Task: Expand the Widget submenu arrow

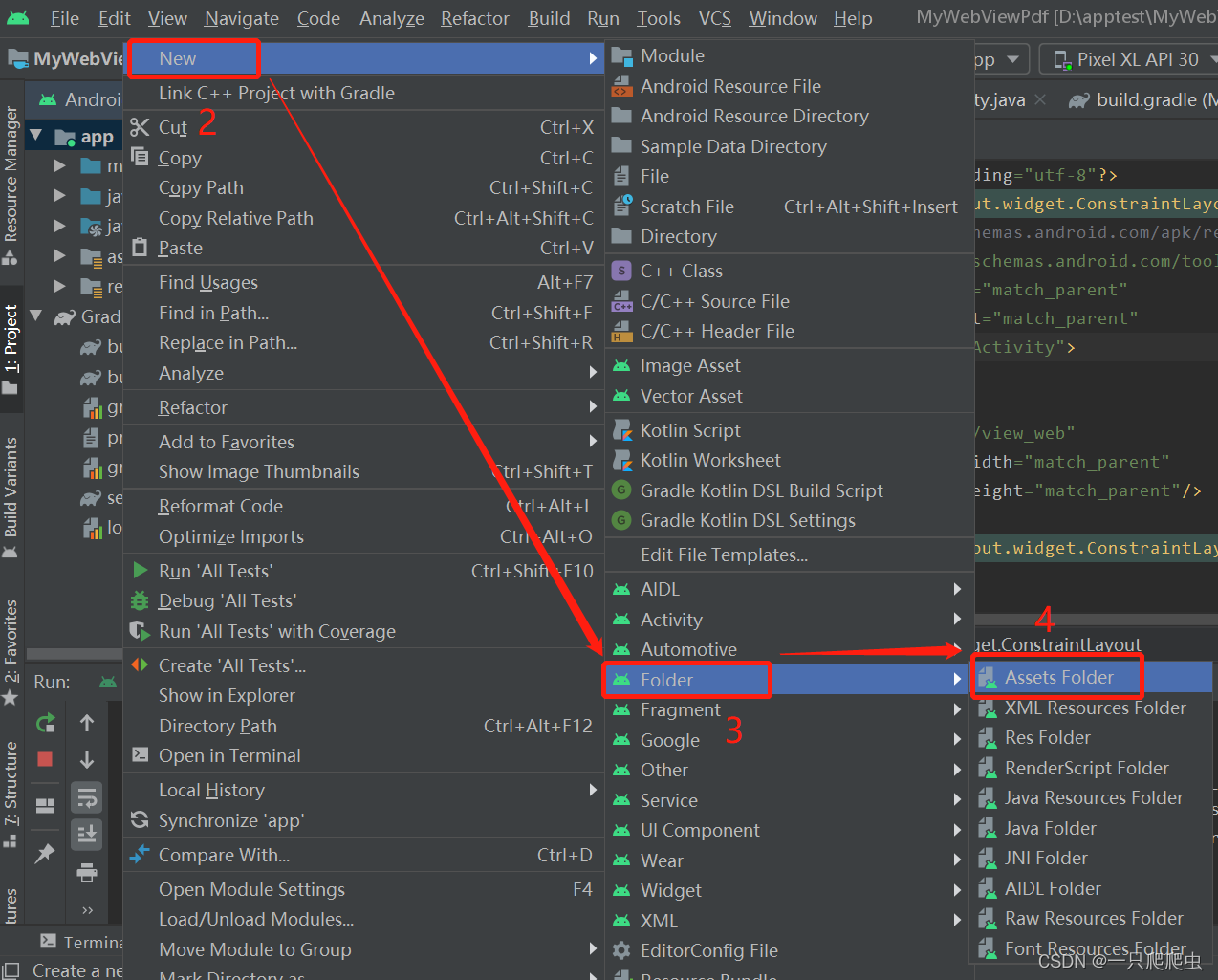Action: tap(957, 890)
